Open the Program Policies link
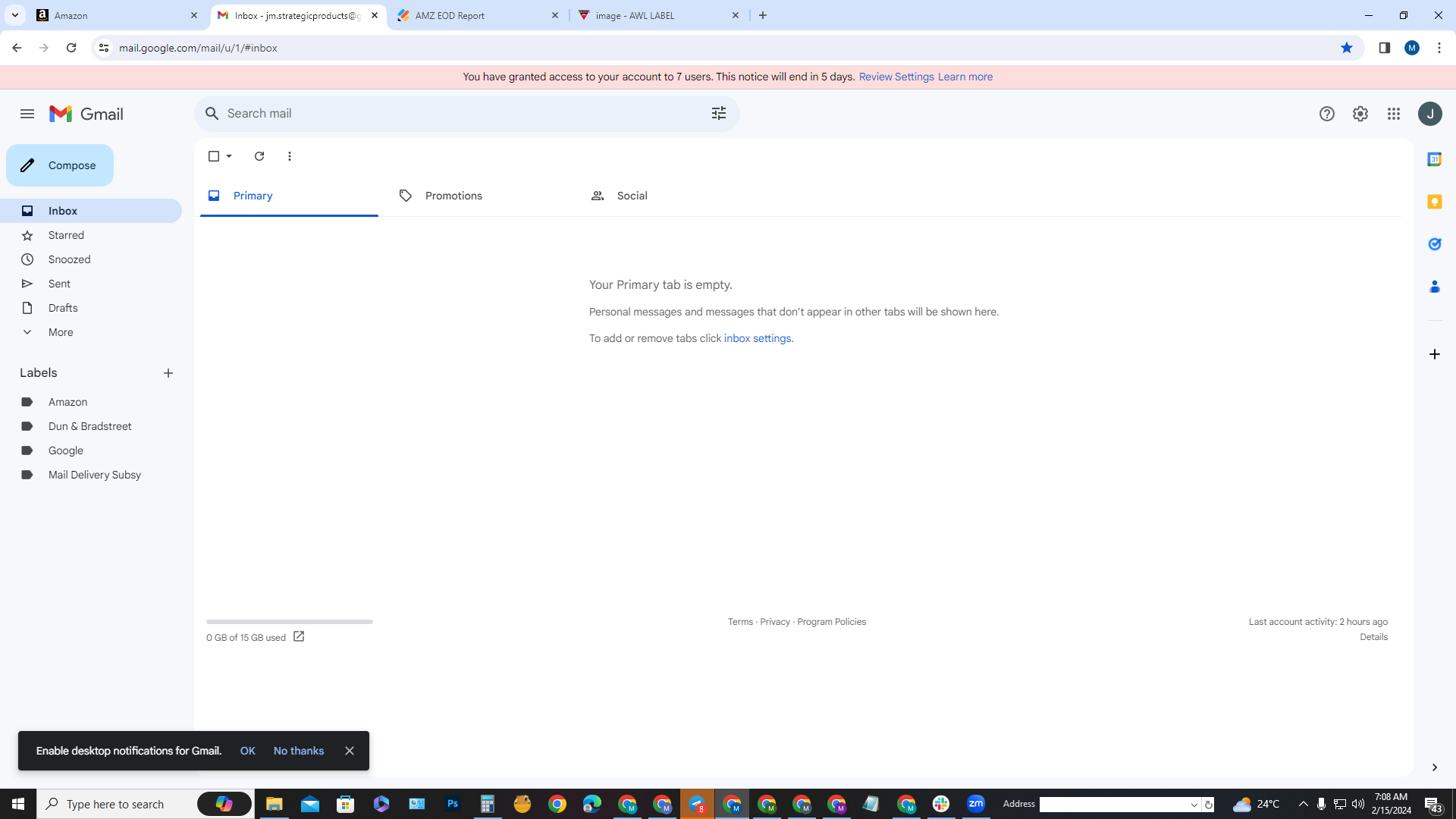 click(x=832, y=622)
